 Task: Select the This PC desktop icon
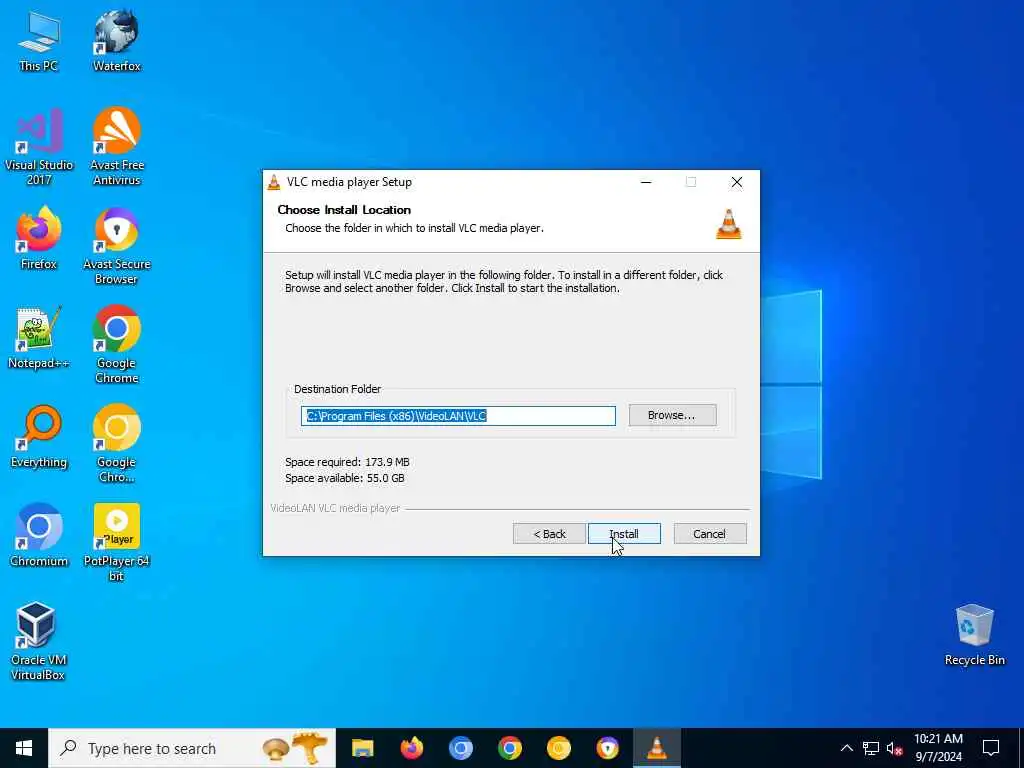(x=39, y=42)
